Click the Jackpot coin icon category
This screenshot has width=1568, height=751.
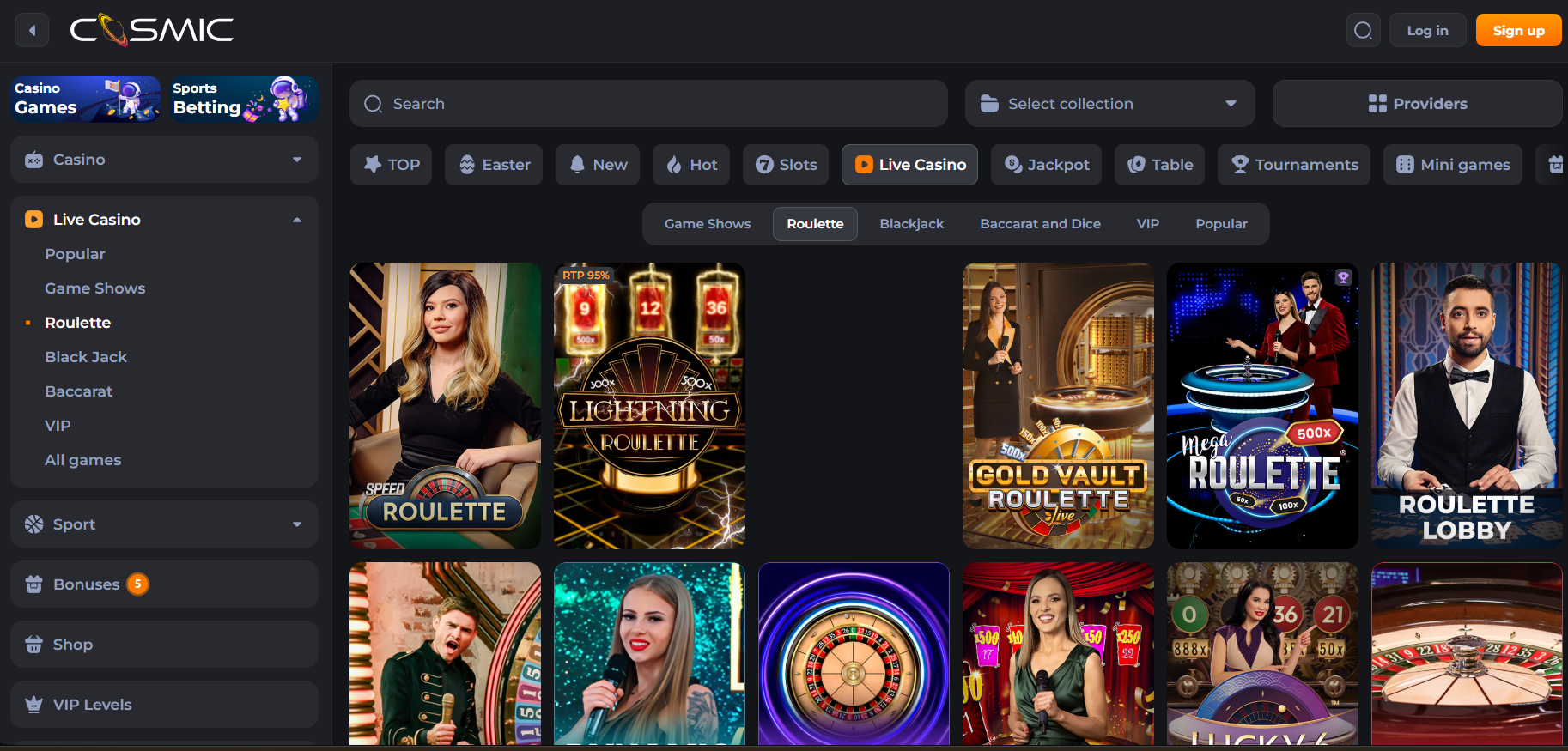(1013, 165)
